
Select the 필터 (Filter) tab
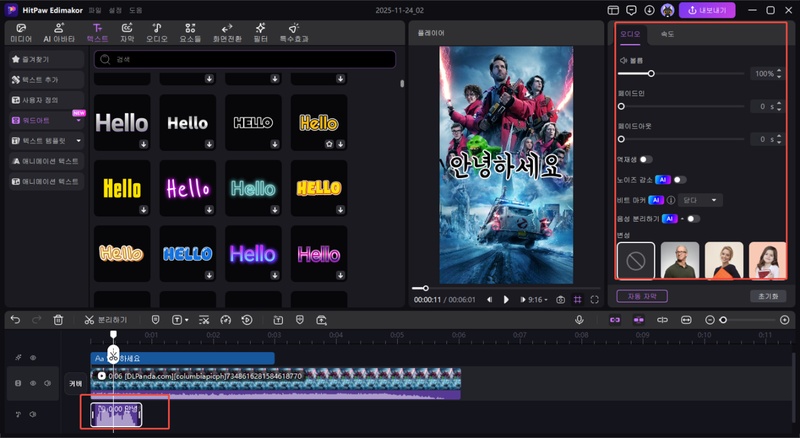coord(261,31)
